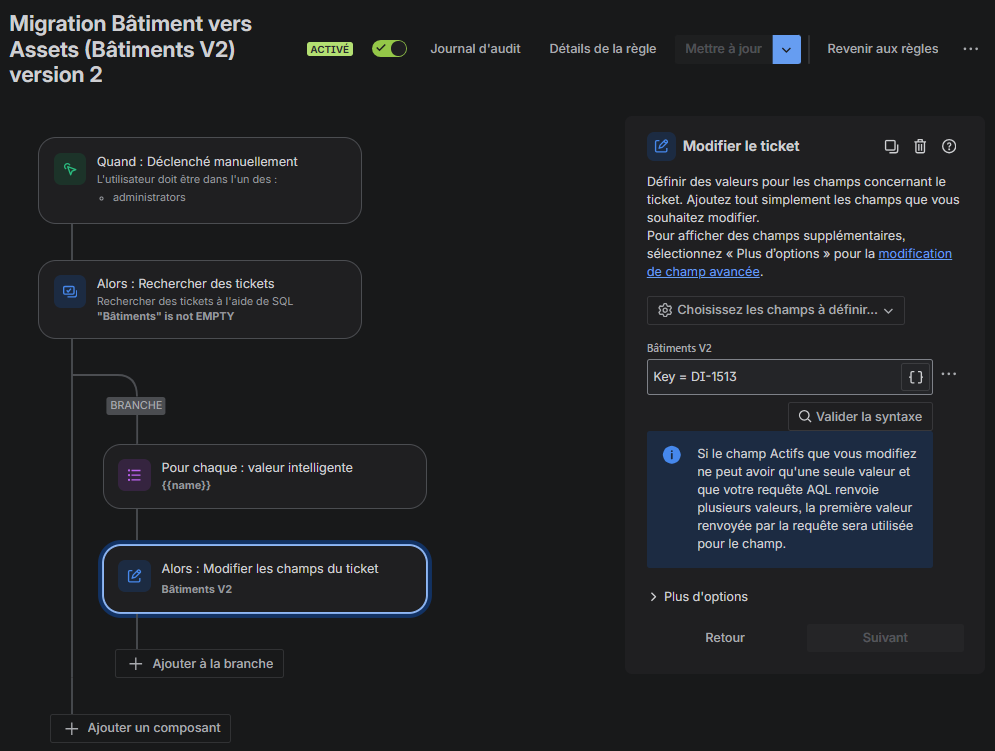Open Bâtiments V2 field more options menu
The image size is (995, 751).
[x=949, y=374]
